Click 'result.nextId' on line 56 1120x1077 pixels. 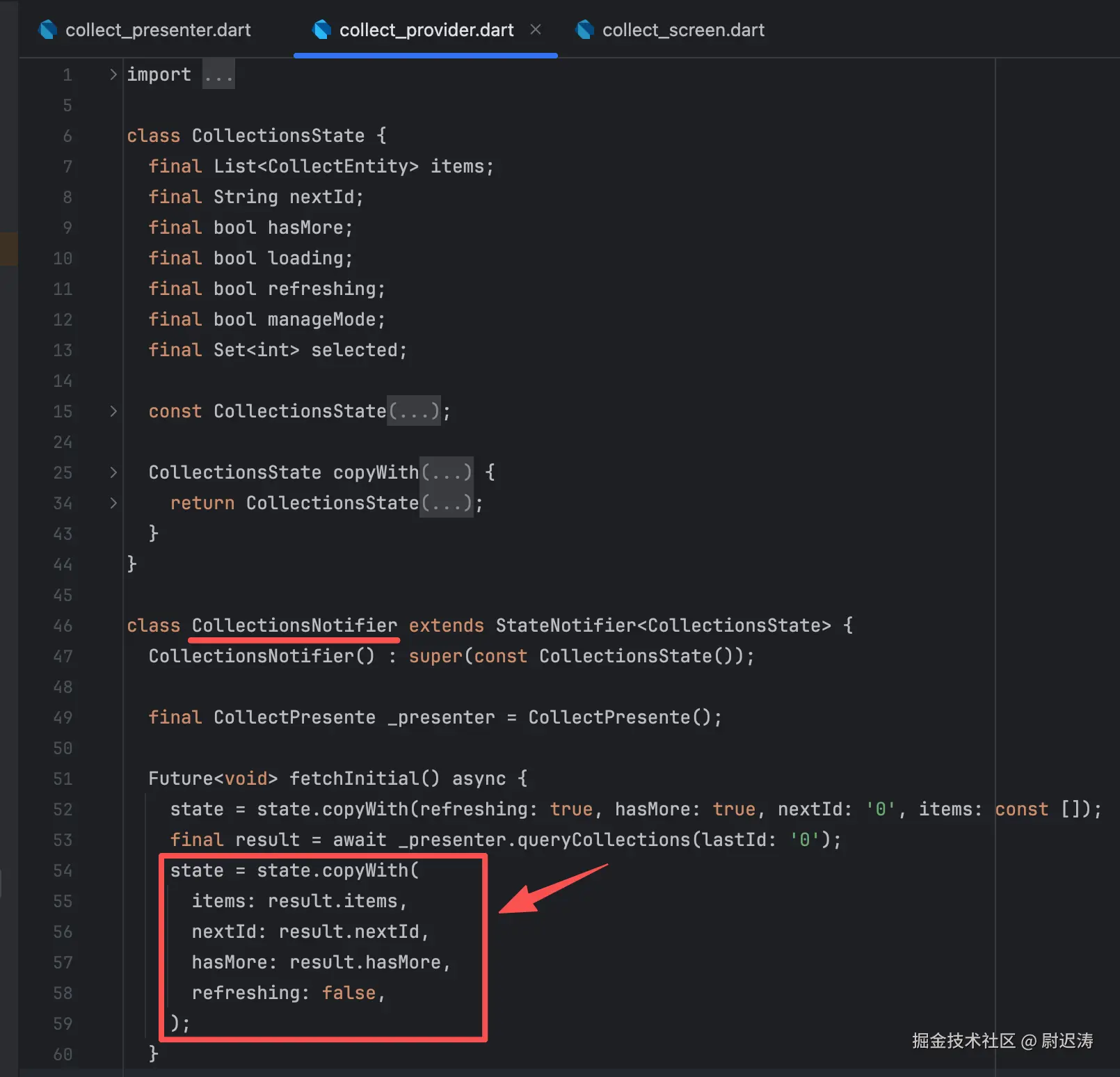[x=349, y=932]
